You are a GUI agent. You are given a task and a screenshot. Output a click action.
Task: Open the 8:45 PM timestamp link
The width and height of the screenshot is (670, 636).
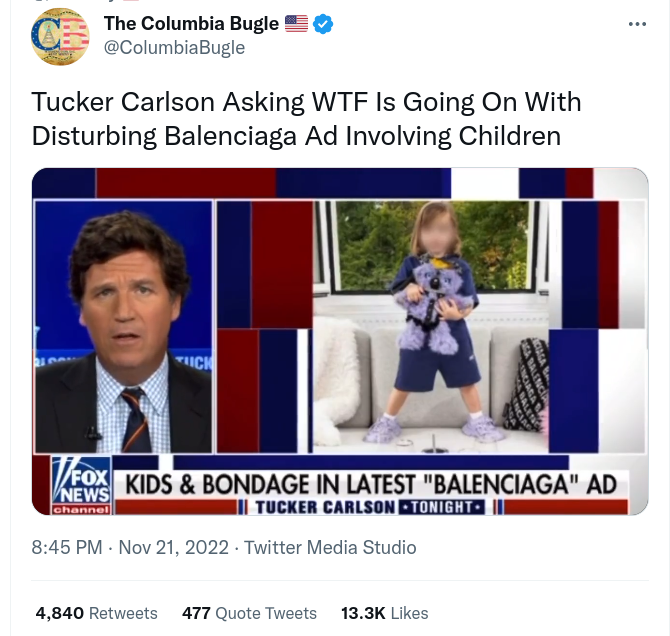point(67,547)
